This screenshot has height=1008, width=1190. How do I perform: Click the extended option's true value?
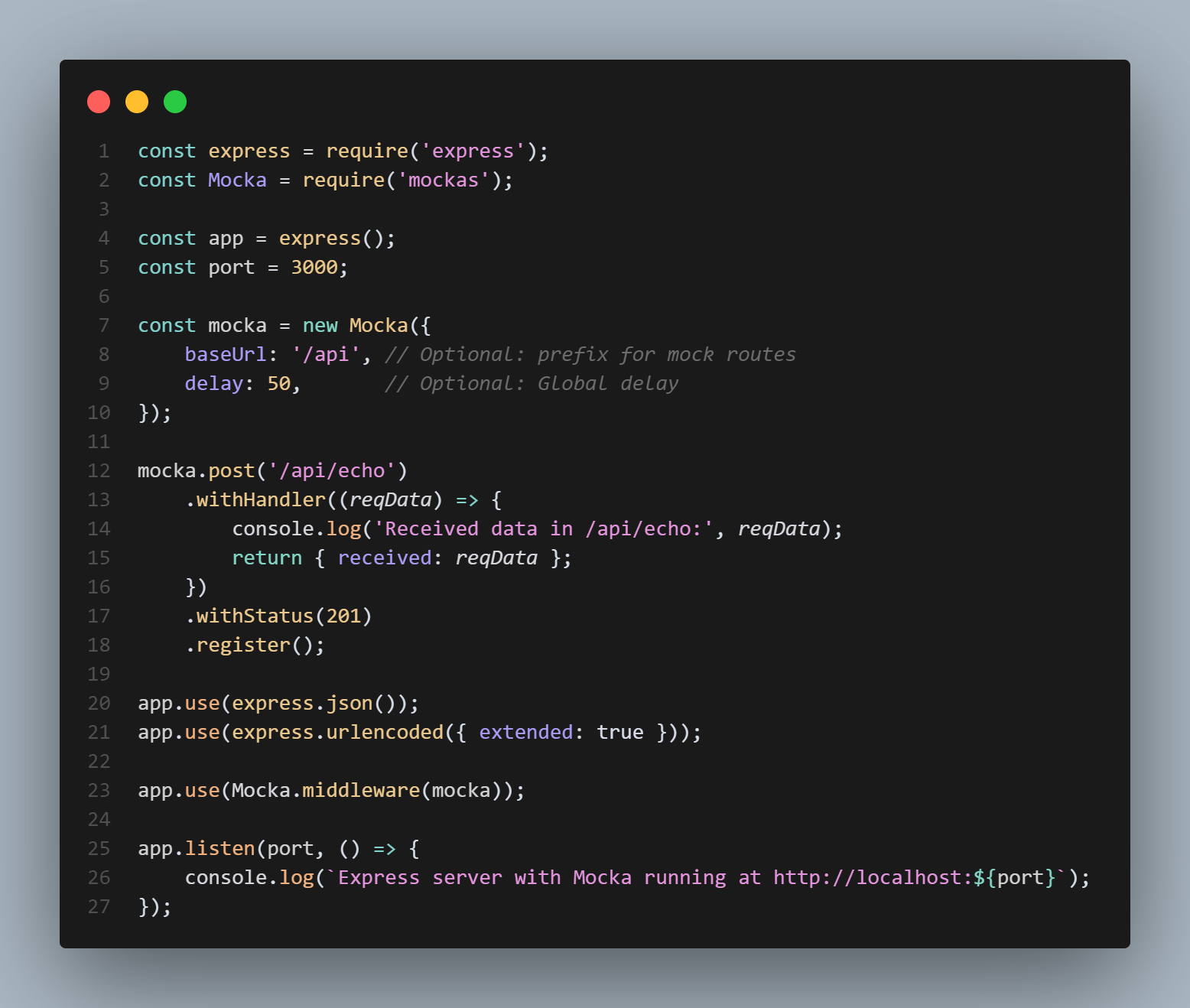[x=619, y=733]
